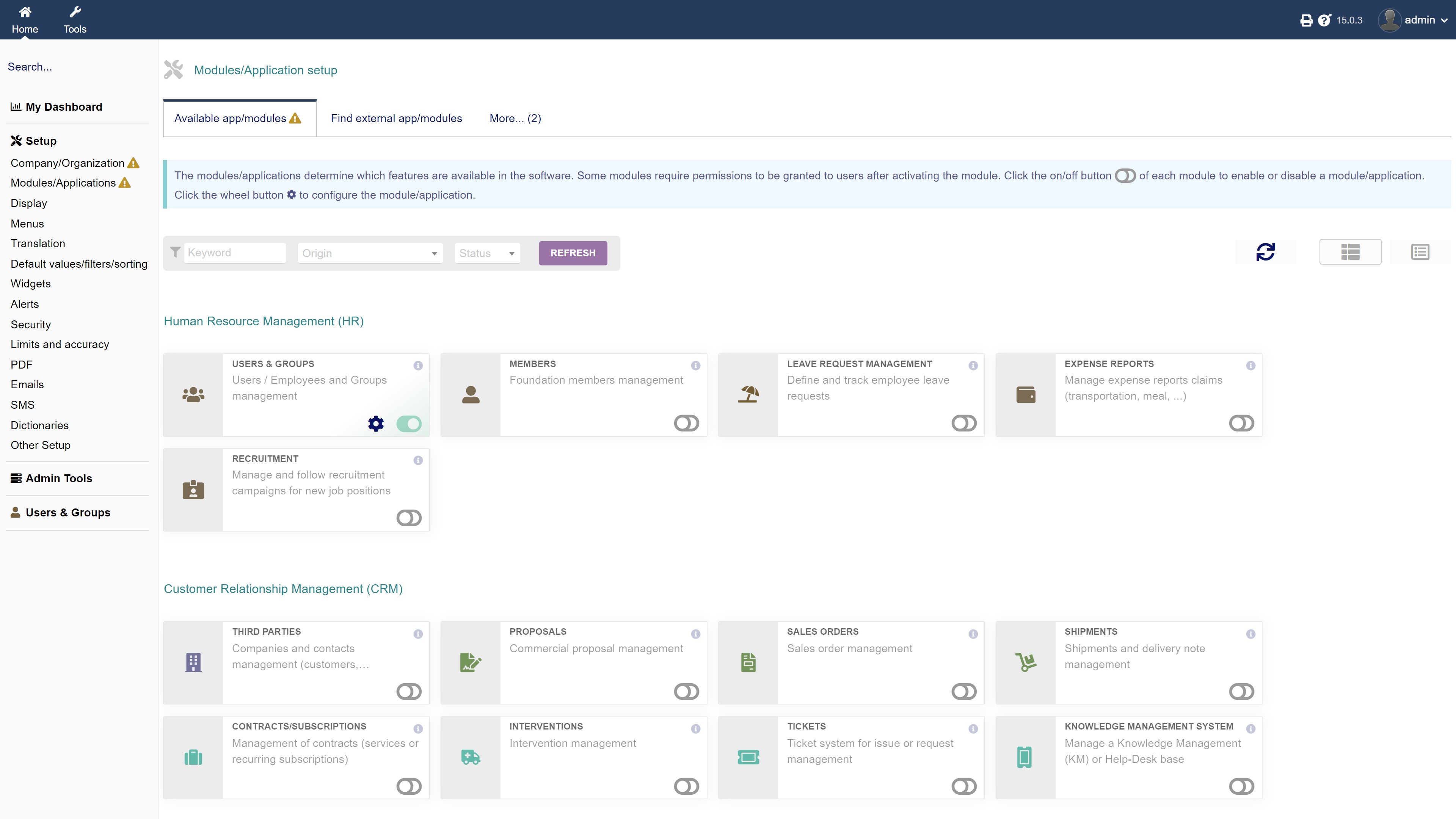This screenshot has height=819, width=1456.
Task: Switch to list view layout icon
Action: coord(1420,252)
